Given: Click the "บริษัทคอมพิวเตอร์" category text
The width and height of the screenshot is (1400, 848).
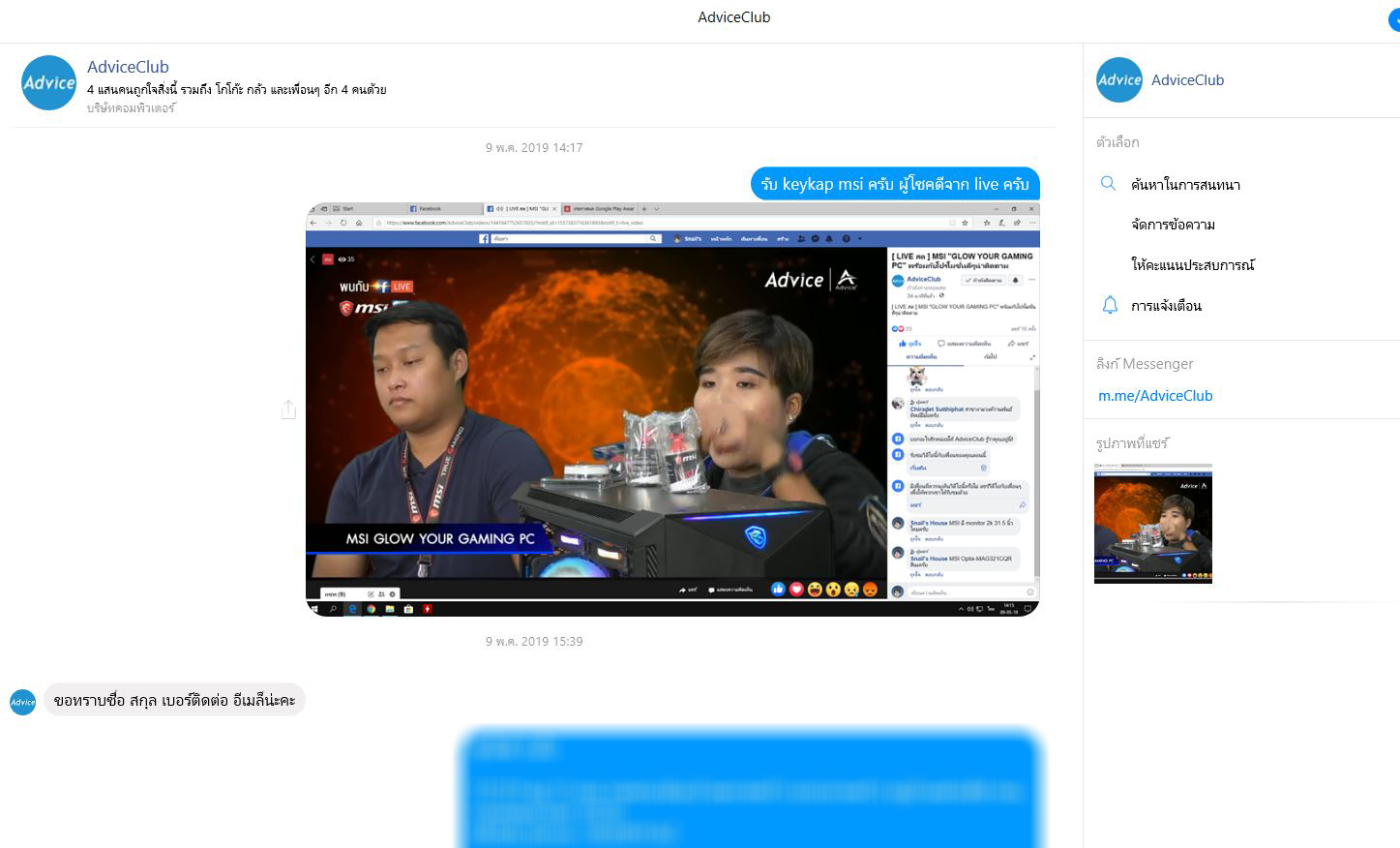Looking at the screenshot, I should (x=132, y=108).
